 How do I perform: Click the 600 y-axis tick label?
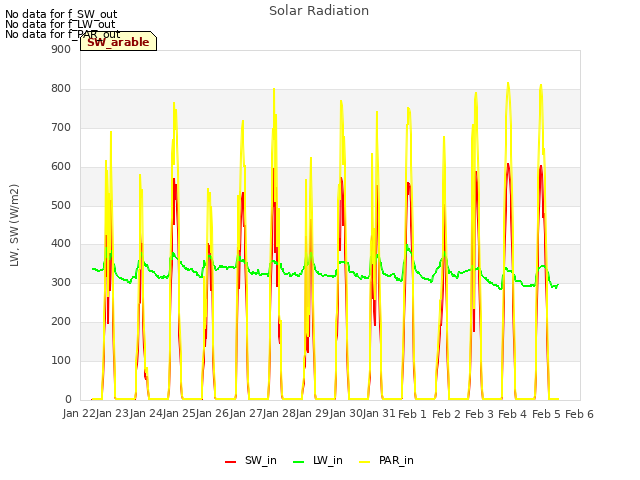61,166
